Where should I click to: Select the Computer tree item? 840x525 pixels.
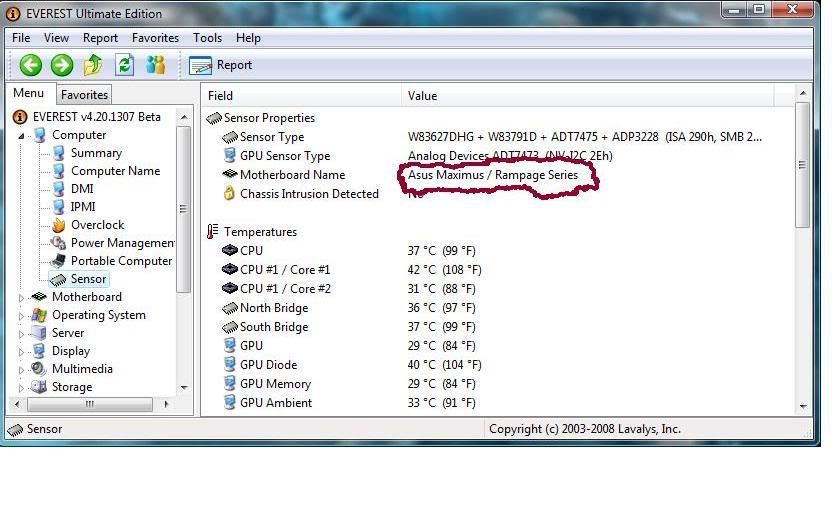(x=79, y=135)
